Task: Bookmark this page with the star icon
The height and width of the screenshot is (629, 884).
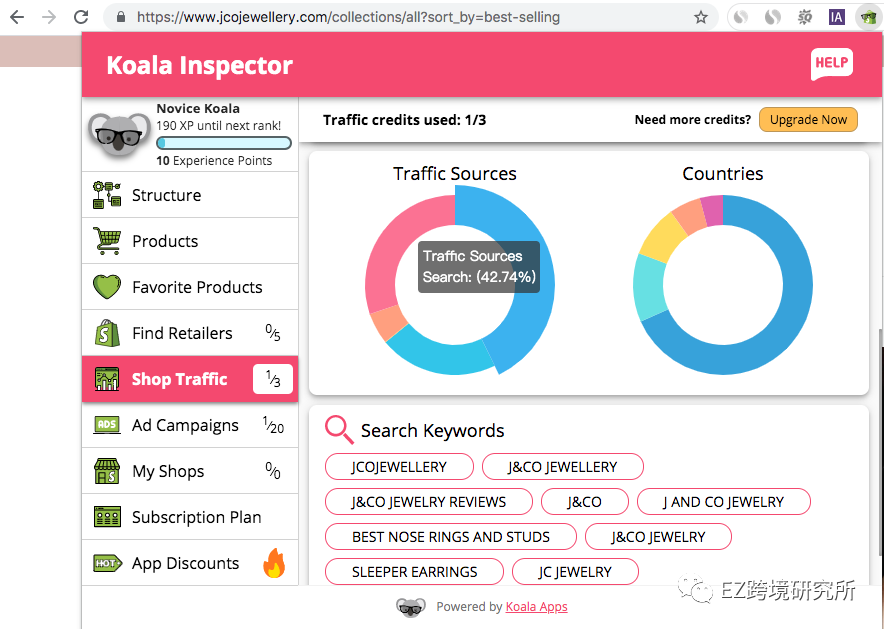Action: click(701, 17)
